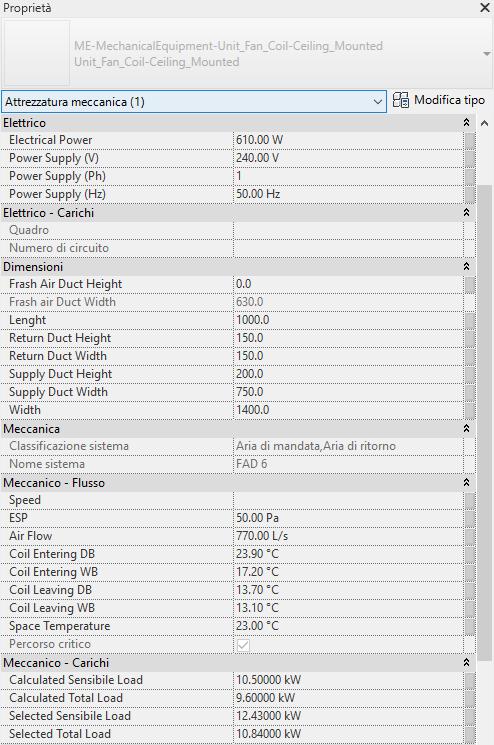
Task: Collapse the Meccanica section chevron
Action: tap(466, 429)
